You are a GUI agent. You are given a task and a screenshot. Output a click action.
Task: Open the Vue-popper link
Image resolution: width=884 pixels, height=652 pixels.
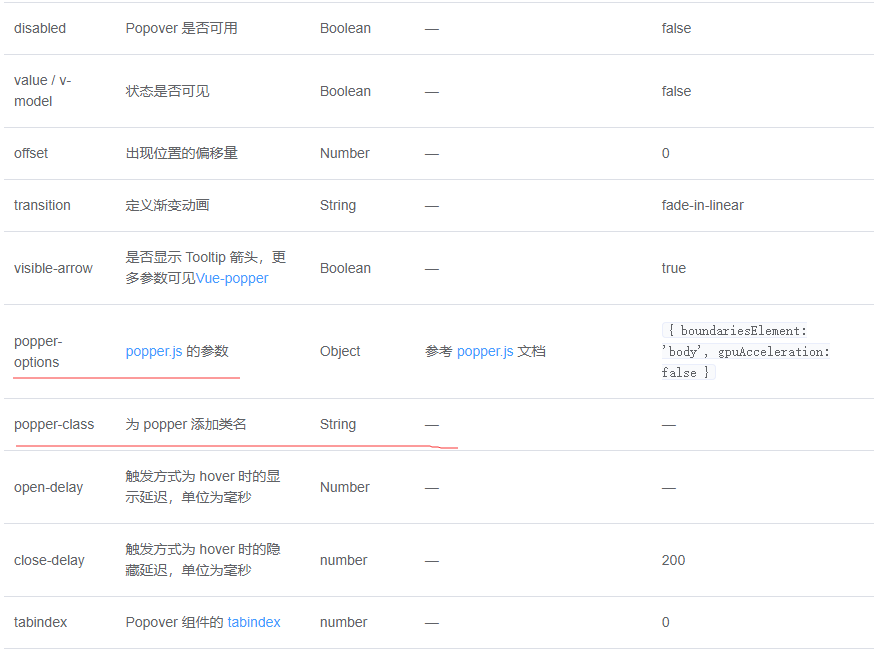[232, 278]
